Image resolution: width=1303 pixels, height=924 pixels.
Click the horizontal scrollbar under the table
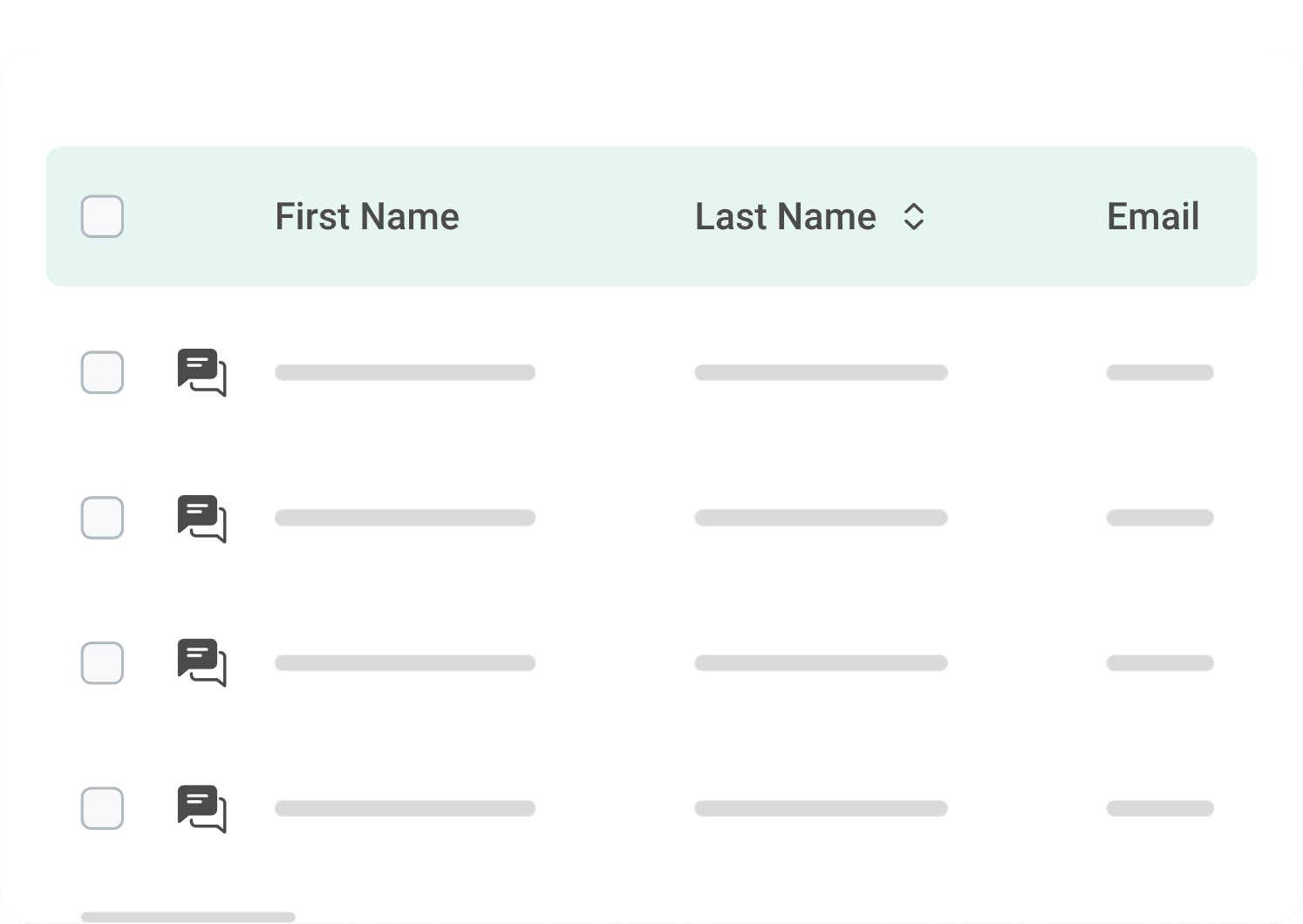coord(188,917)
